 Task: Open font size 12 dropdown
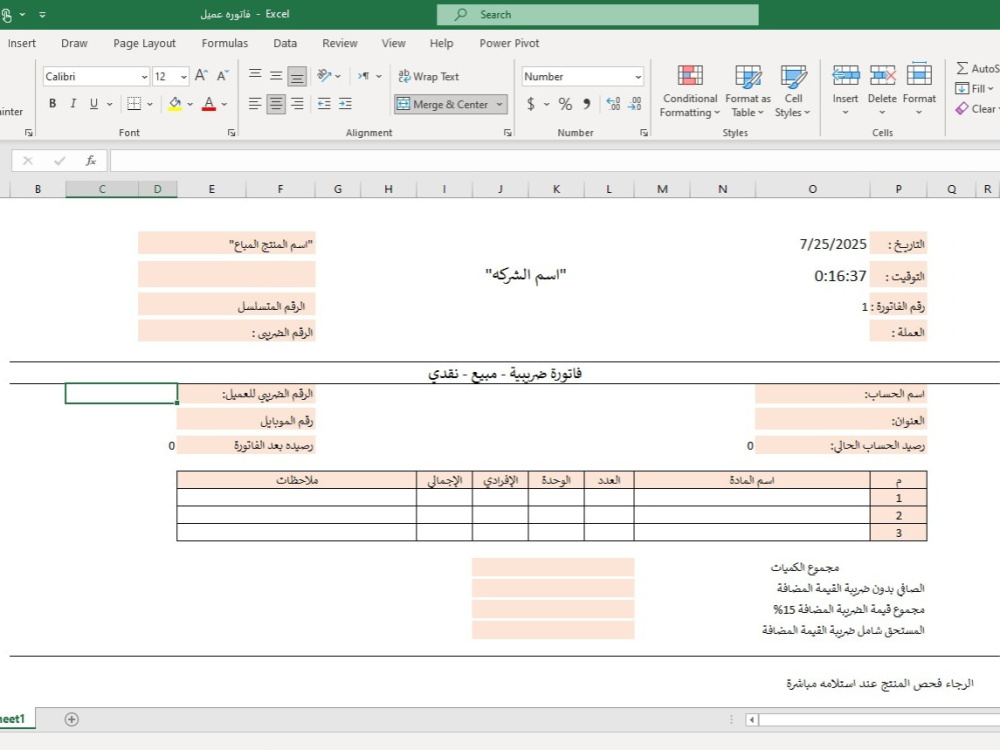[184, 77]
